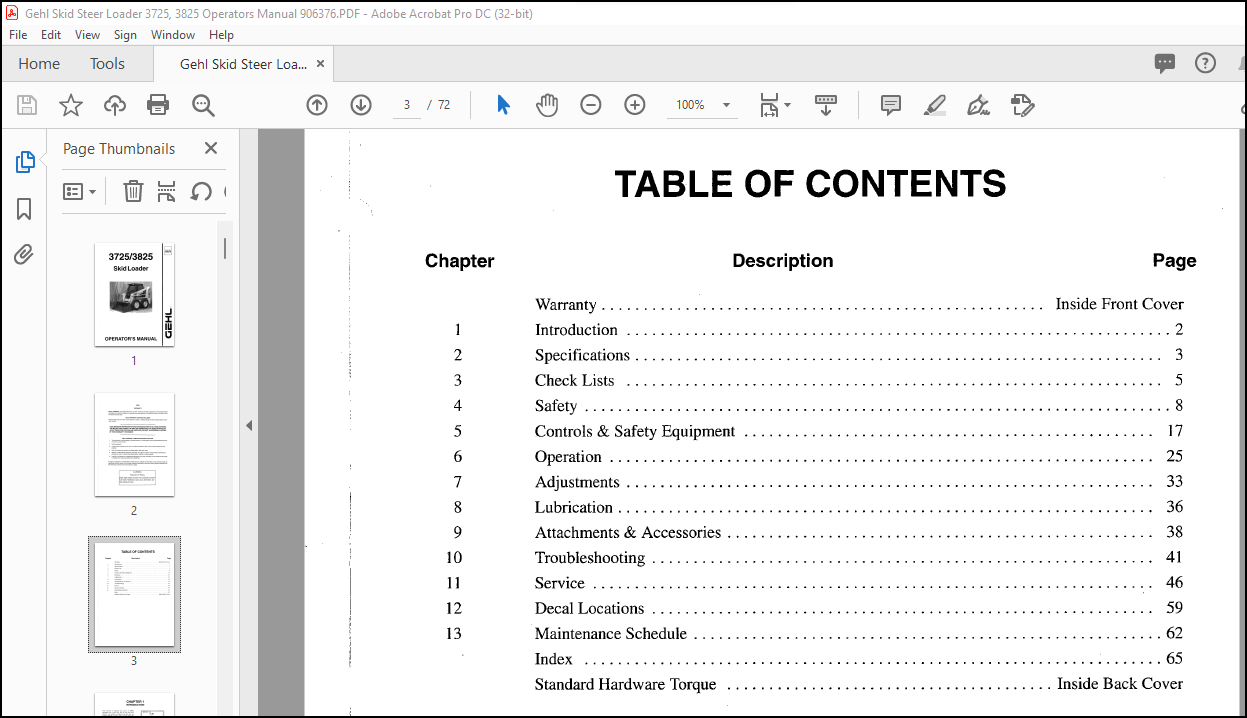
Task: Open help question mark icon
Action: pyautogui.click(x=1206, y=64)
